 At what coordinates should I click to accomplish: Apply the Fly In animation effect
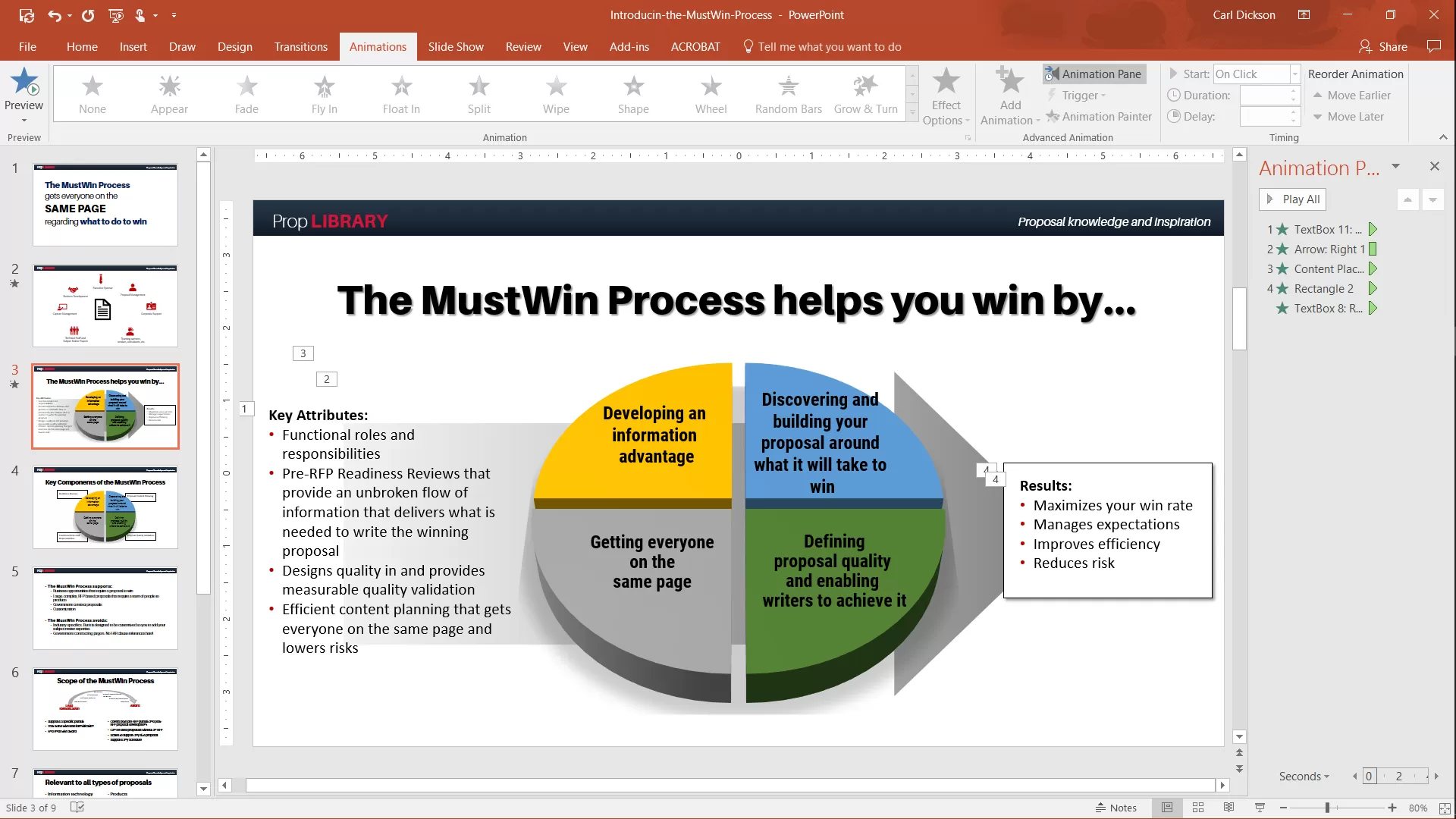pyautogui.click(x=324, y=94)
